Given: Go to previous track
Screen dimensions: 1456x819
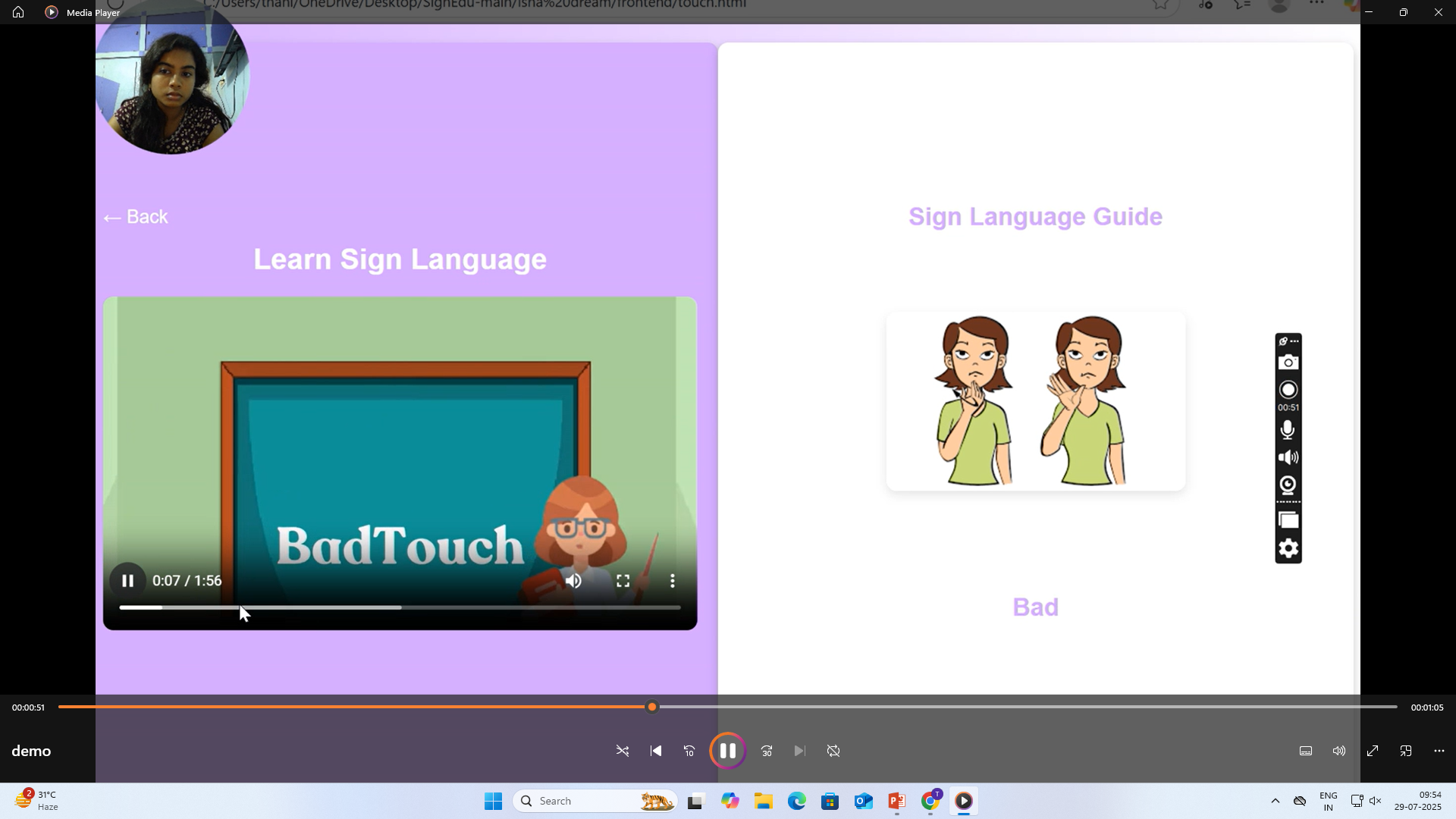Looking at the screenshot, I should pos(656,751).
